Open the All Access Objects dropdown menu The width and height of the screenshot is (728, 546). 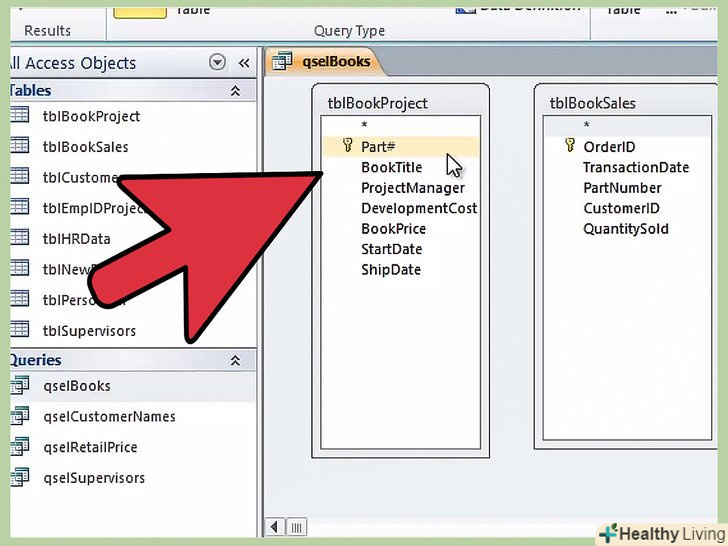[217, 62]
